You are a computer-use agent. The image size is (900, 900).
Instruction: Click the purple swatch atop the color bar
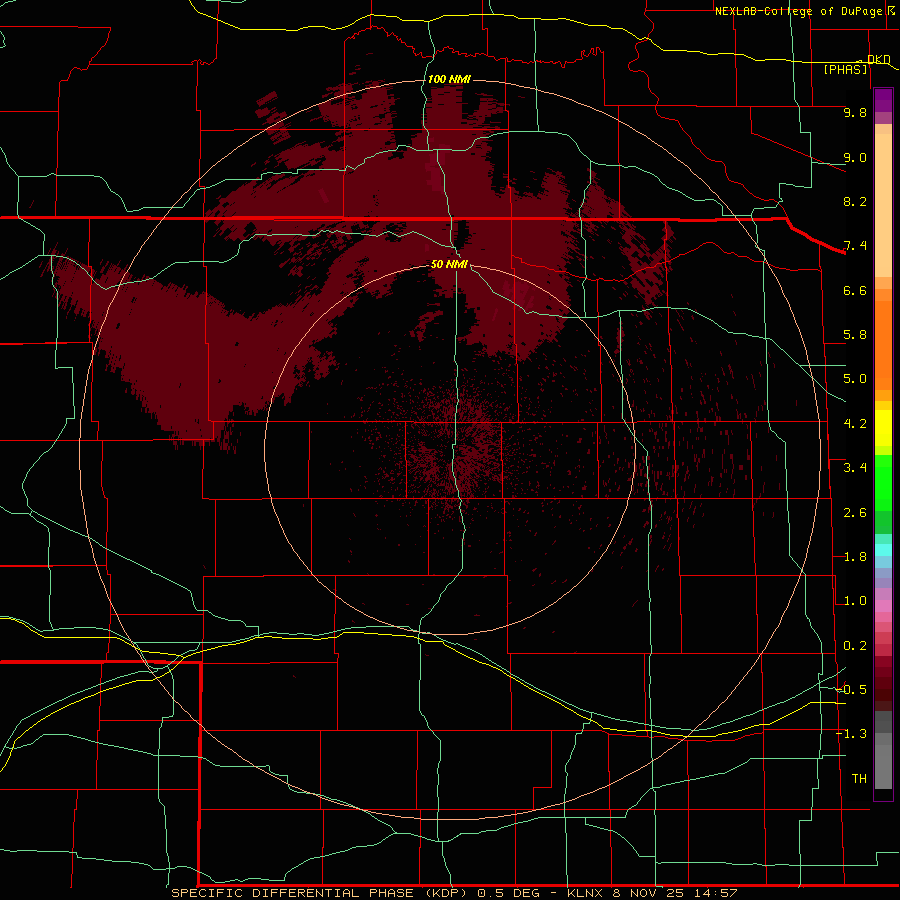883,100
